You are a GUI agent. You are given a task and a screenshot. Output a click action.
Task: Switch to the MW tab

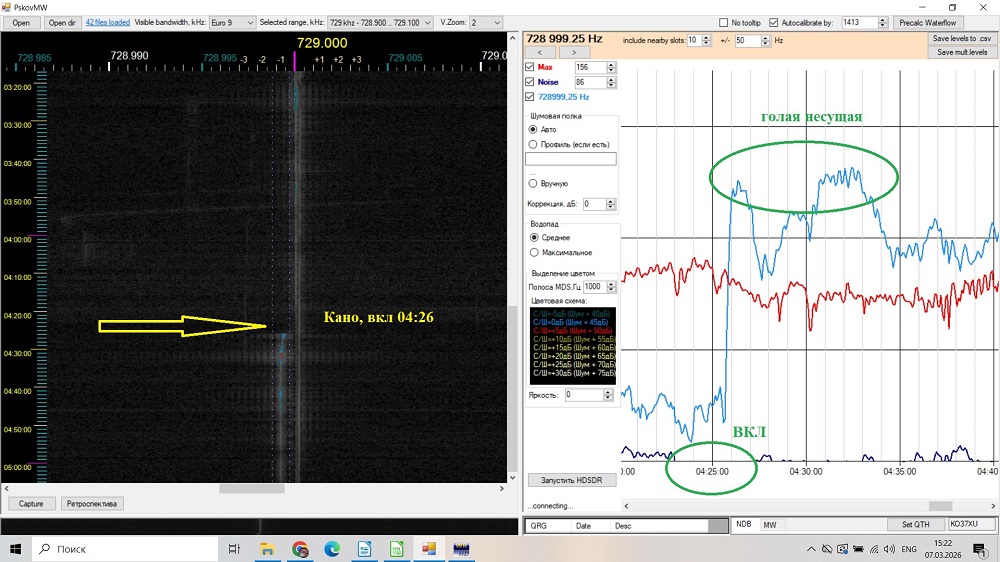point(770,525)
